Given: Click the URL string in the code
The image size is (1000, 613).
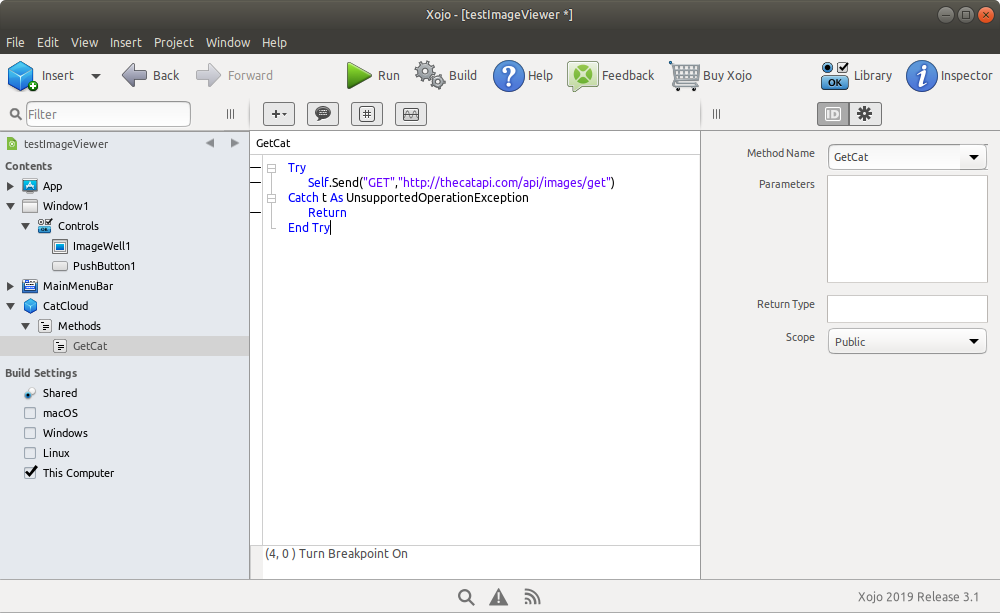Looking at the screenshot, I should tap(506, 182).
